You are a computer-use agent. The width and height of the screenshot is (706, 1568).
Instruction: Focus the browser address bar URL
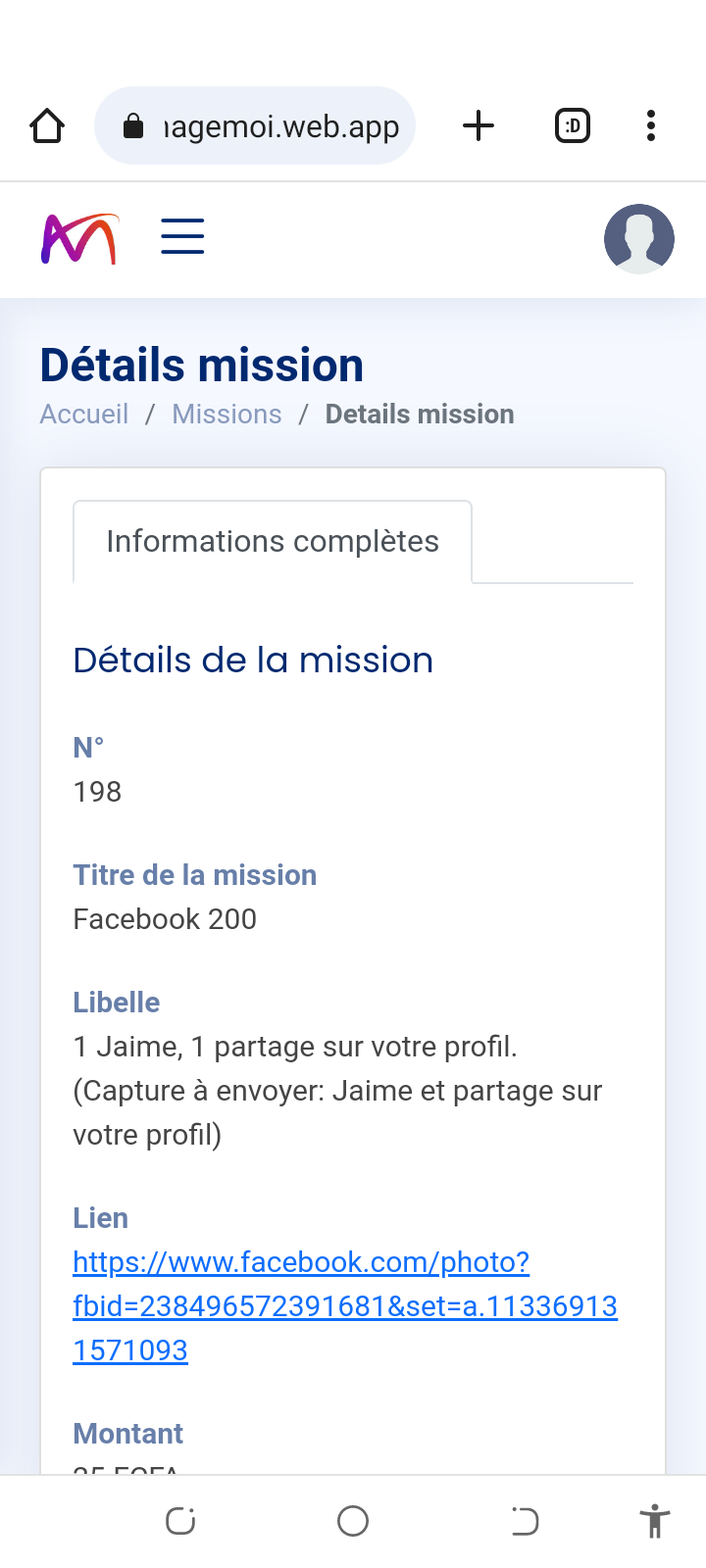coord(281,126)
